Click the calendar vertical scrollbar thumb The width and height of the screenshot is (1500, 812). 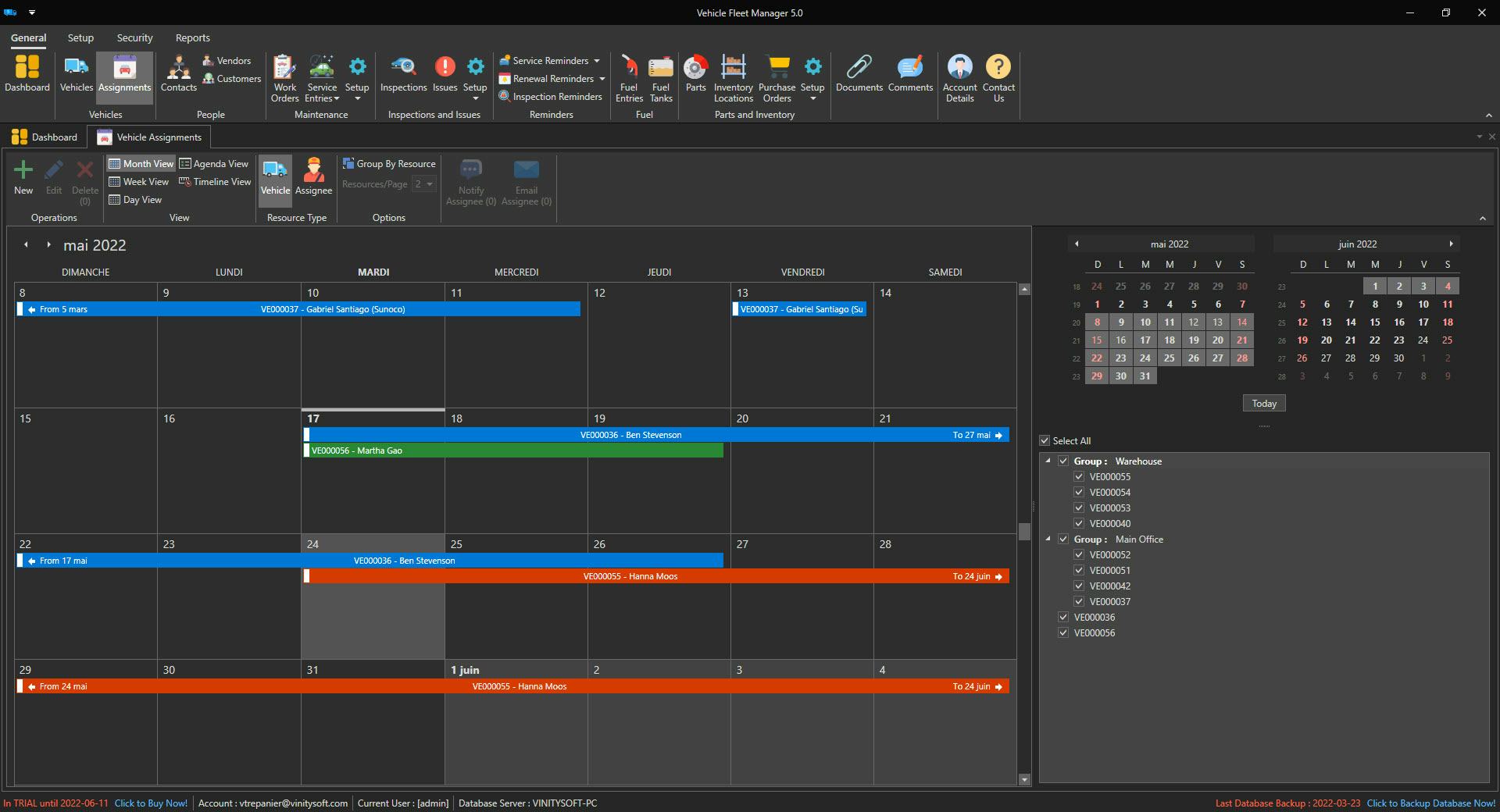(x=1024, y=532)
